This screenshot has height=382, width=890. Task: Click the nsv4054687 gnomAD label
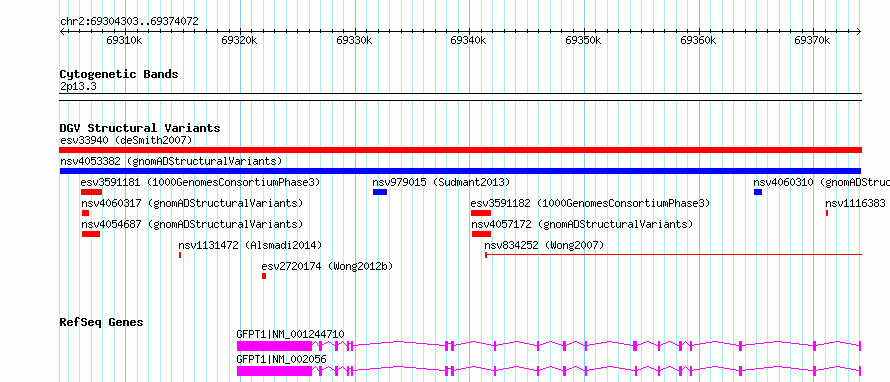click(x=192, y=224)
